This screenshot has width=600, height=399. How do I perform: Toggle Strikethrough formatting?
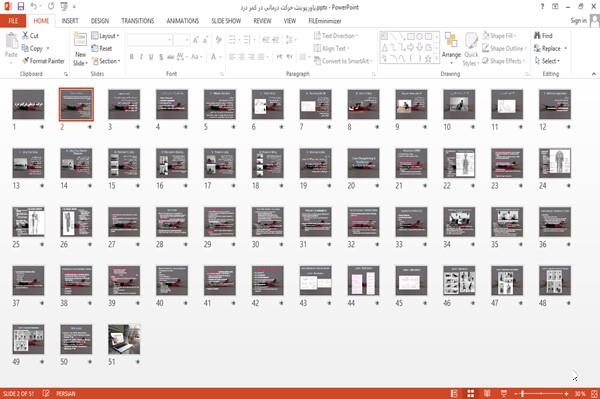[x=171, y=57]
